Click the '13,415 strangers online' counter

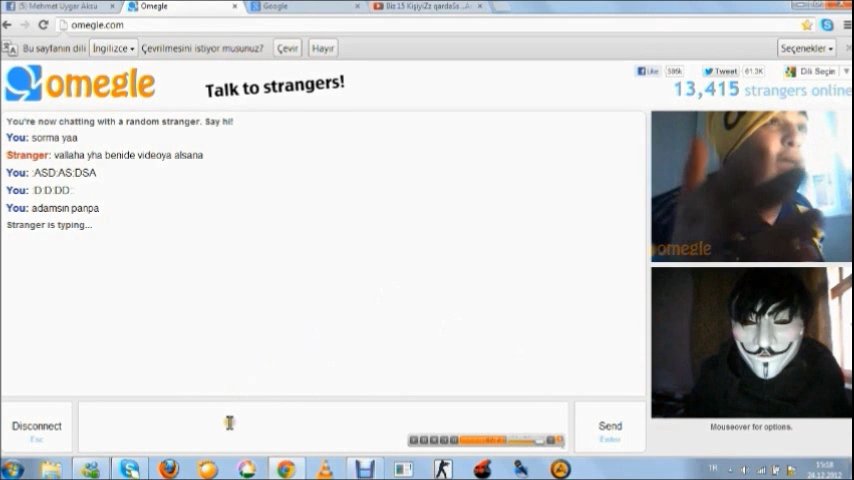762,89
